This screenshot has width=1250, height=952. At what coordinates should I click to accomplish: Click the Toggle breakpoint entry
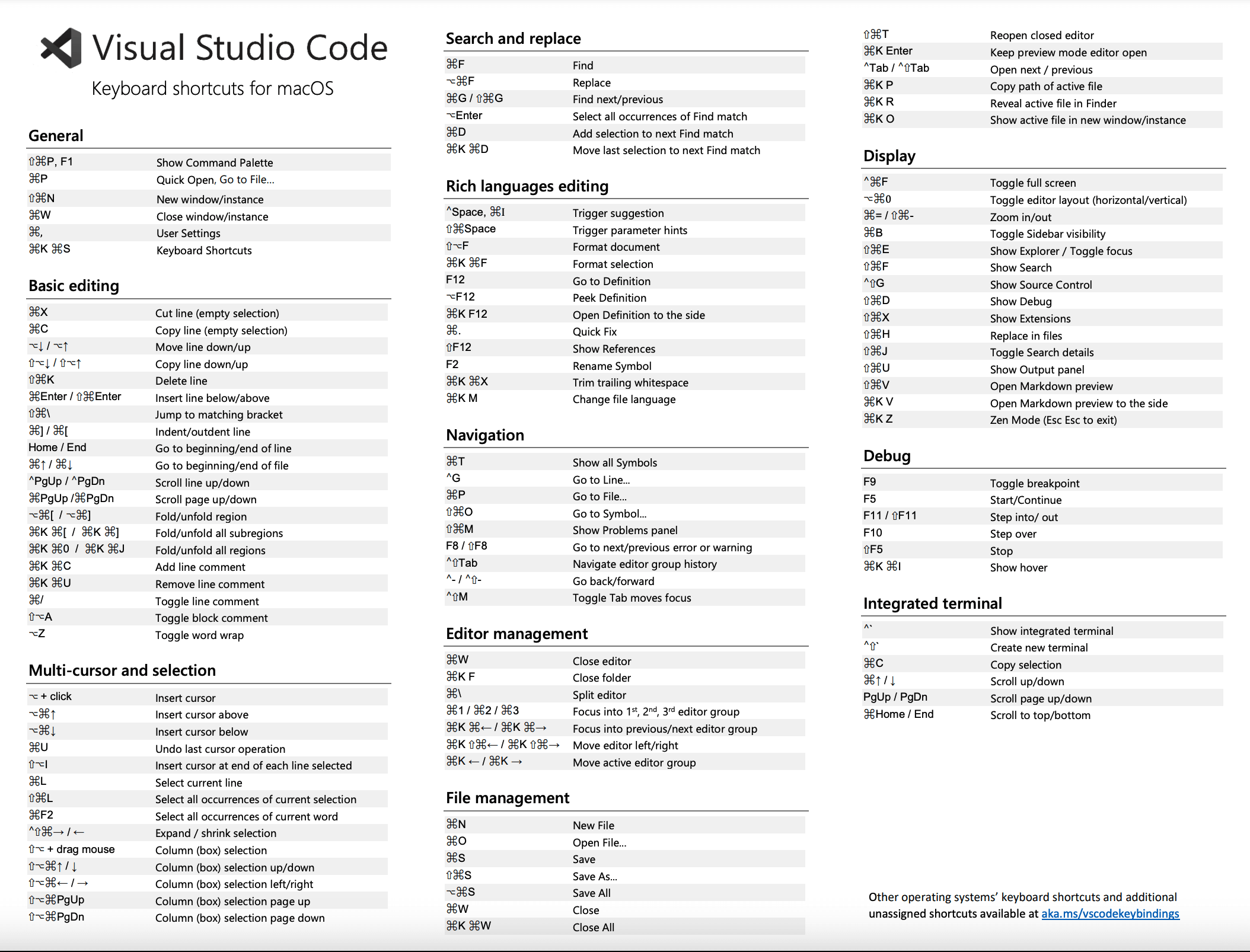[x=1034, y=483]
